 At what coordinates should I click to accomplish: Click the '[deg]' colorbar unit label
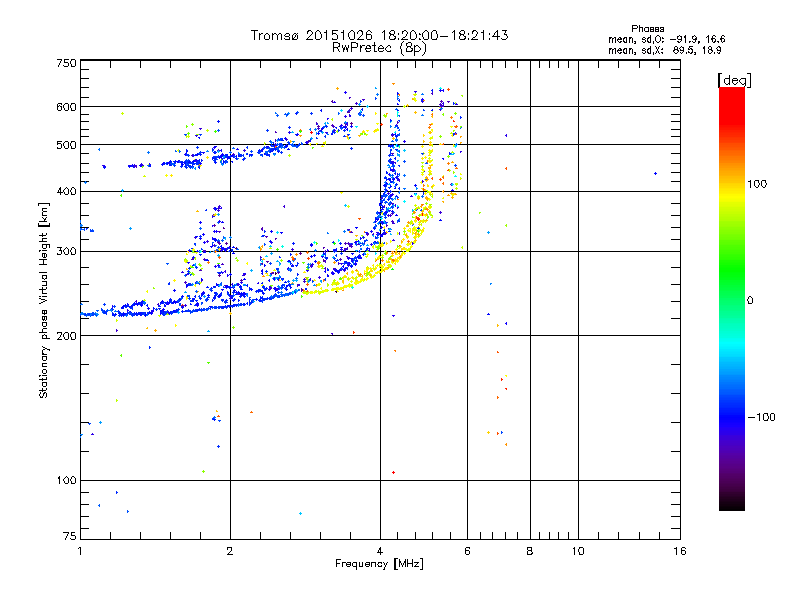click(x=734, y=80)
